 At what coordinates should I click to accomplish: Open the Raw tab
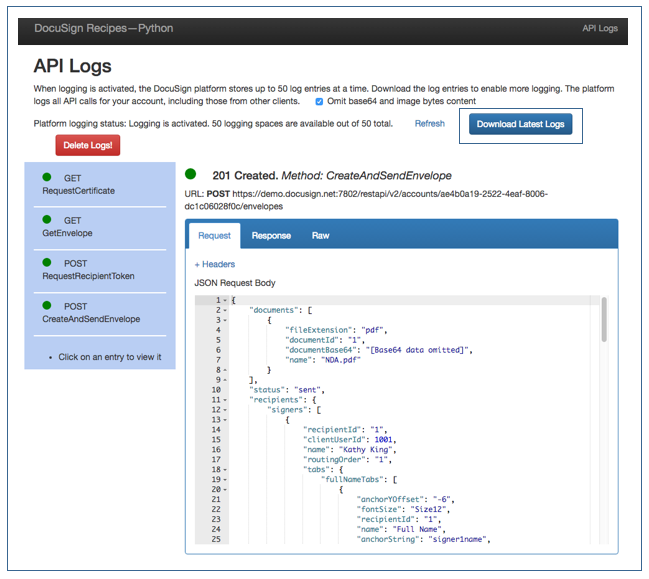click(320, 235)
